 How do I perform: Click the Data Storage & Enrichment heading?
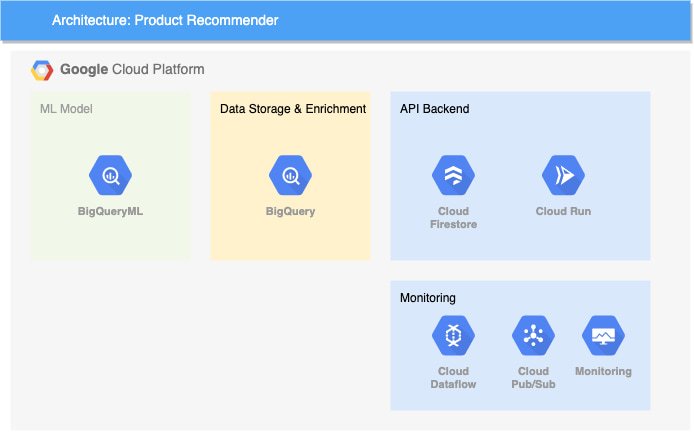293,109
